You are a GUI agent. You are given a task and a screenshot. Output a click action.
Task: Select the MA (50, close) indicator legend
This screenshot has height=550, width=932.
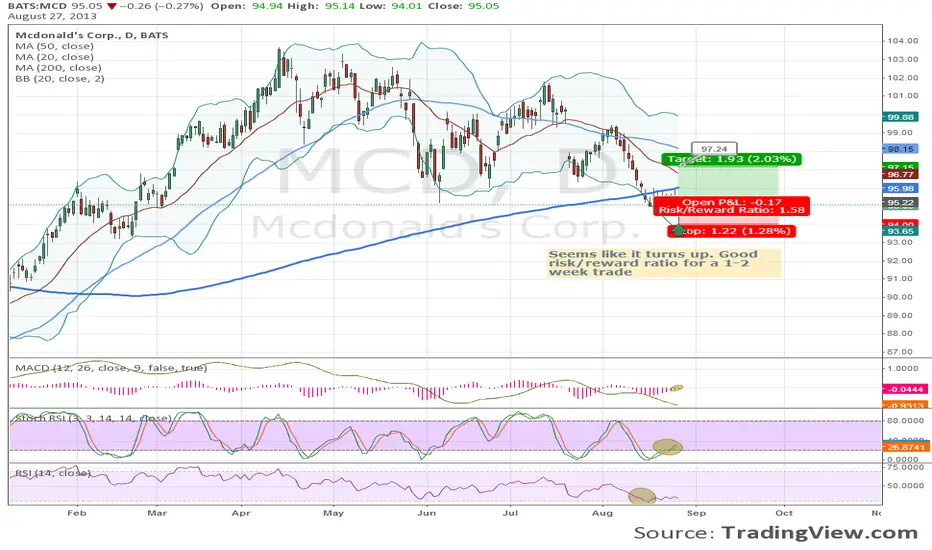[x=54, y=46]
